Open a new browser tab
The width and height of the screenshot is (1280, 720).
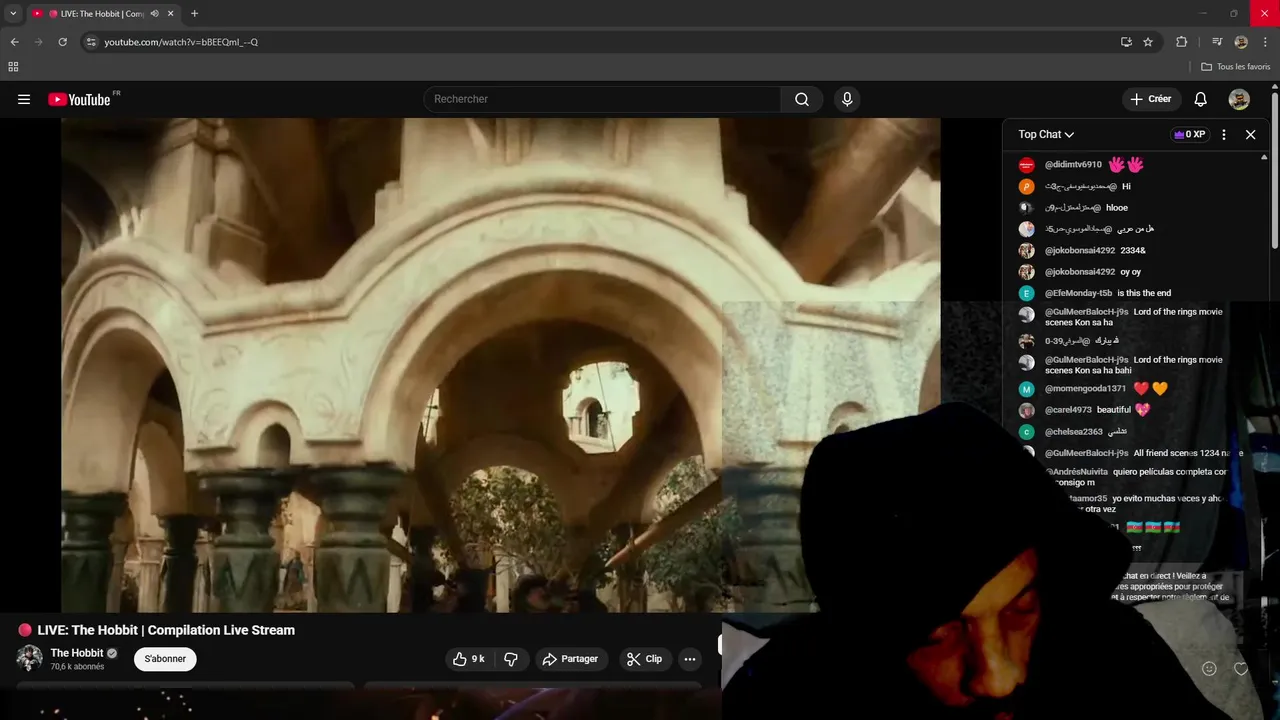click(x=194, y=14)
